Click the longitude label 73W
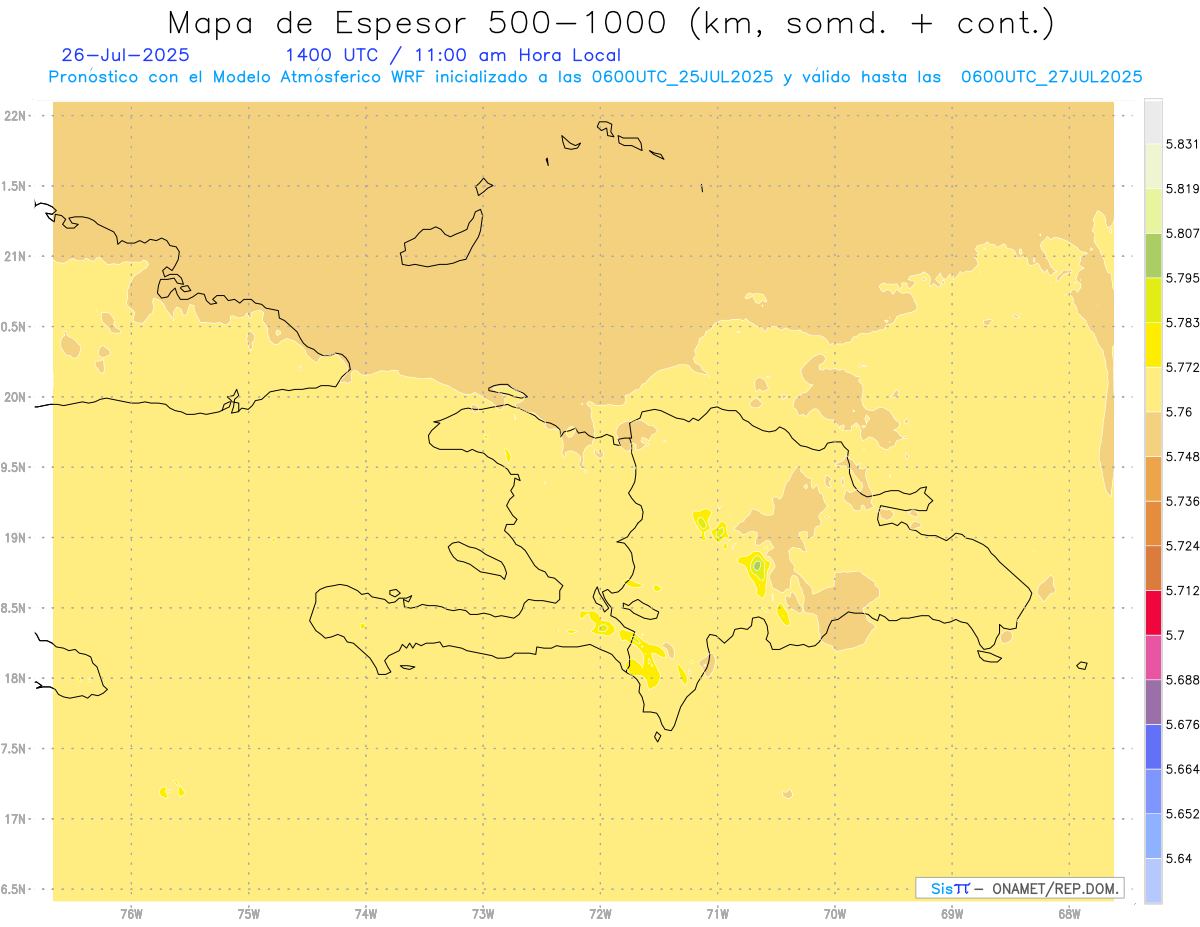1200x927 pixels. coord(483,913)
